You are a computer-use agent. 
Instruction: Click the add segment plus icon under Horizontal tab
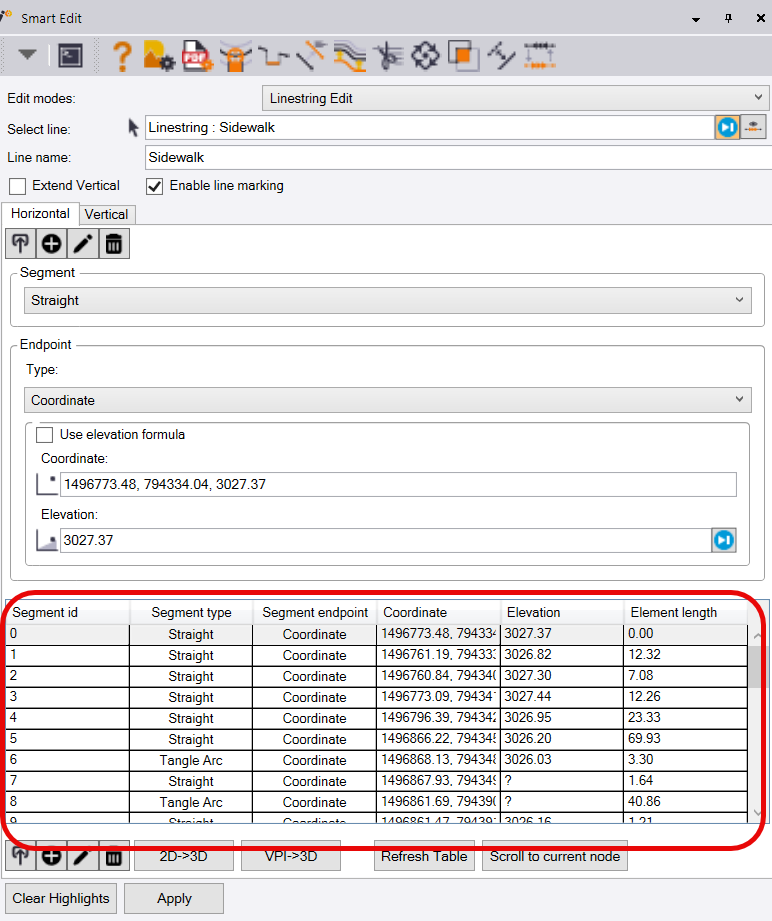pyautogui.click(x=51, y=243)
